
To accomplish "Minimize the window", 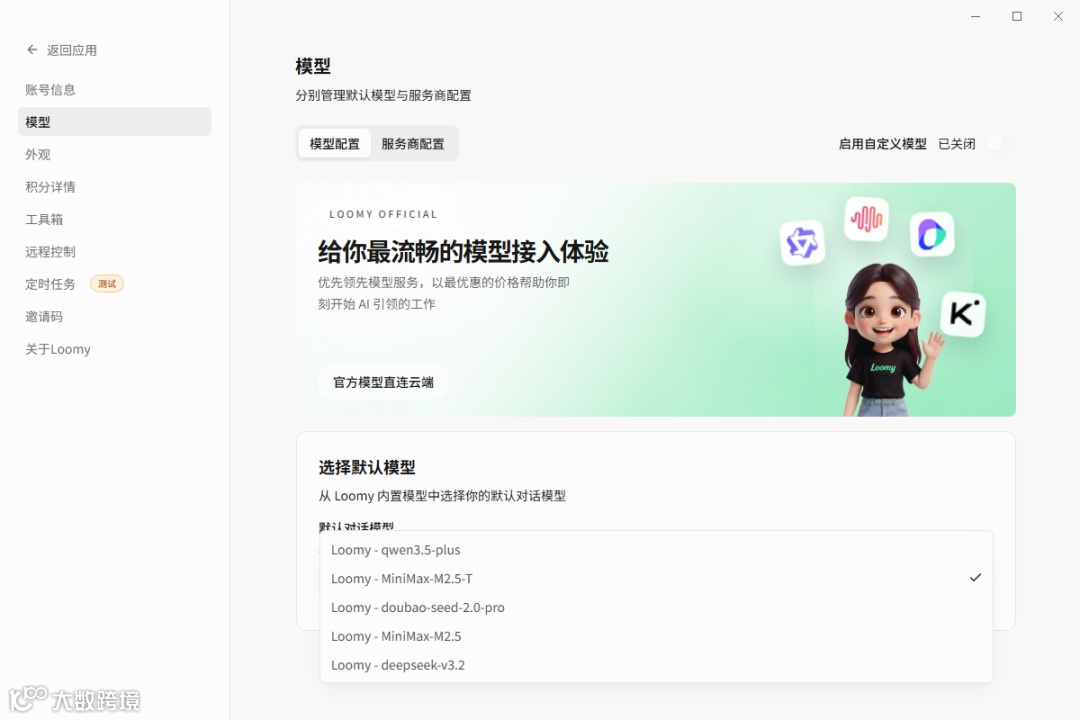I will click(975, 17).
